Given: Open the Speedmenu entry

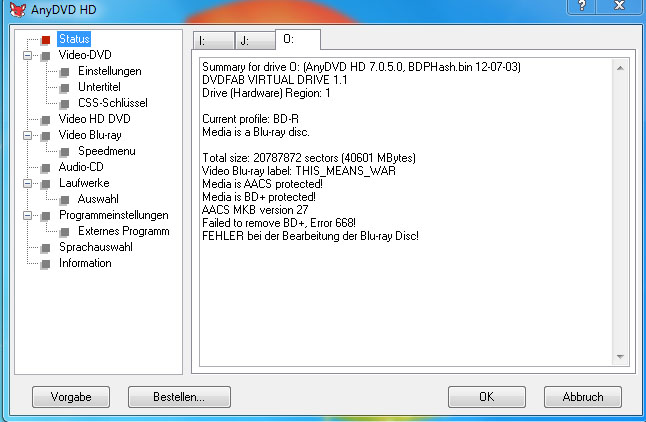Looking at the screenshot, I should 107,151.
